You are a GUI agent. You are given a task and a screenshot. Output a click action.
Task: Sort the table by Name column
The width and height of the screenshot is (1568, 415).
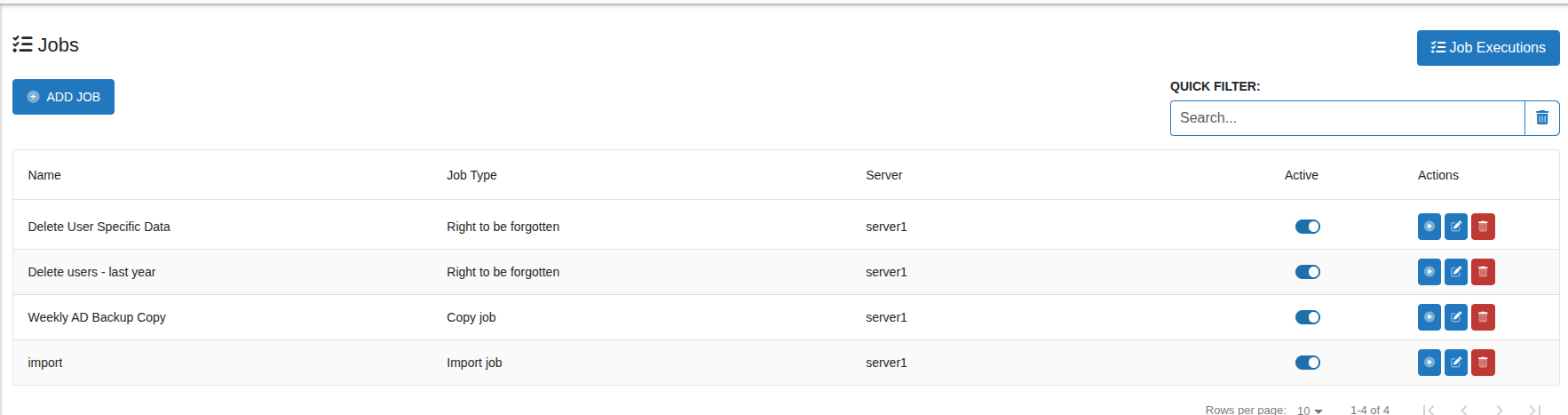pyautogui.click(x=44, y=175)
